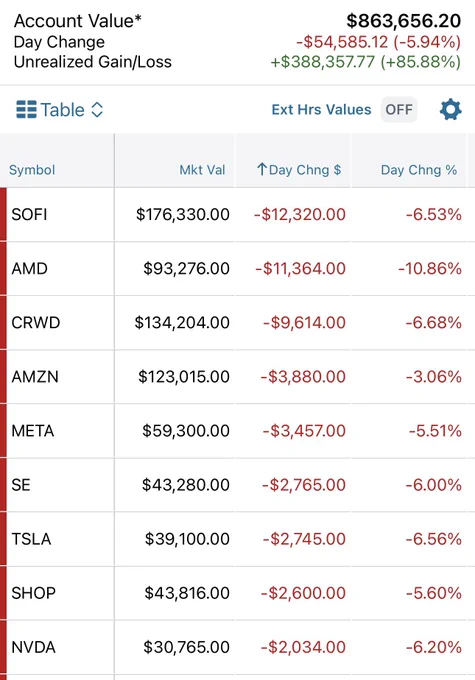Select the AMD symbol row
The image size is (475, 680).
tap(237, 269)
